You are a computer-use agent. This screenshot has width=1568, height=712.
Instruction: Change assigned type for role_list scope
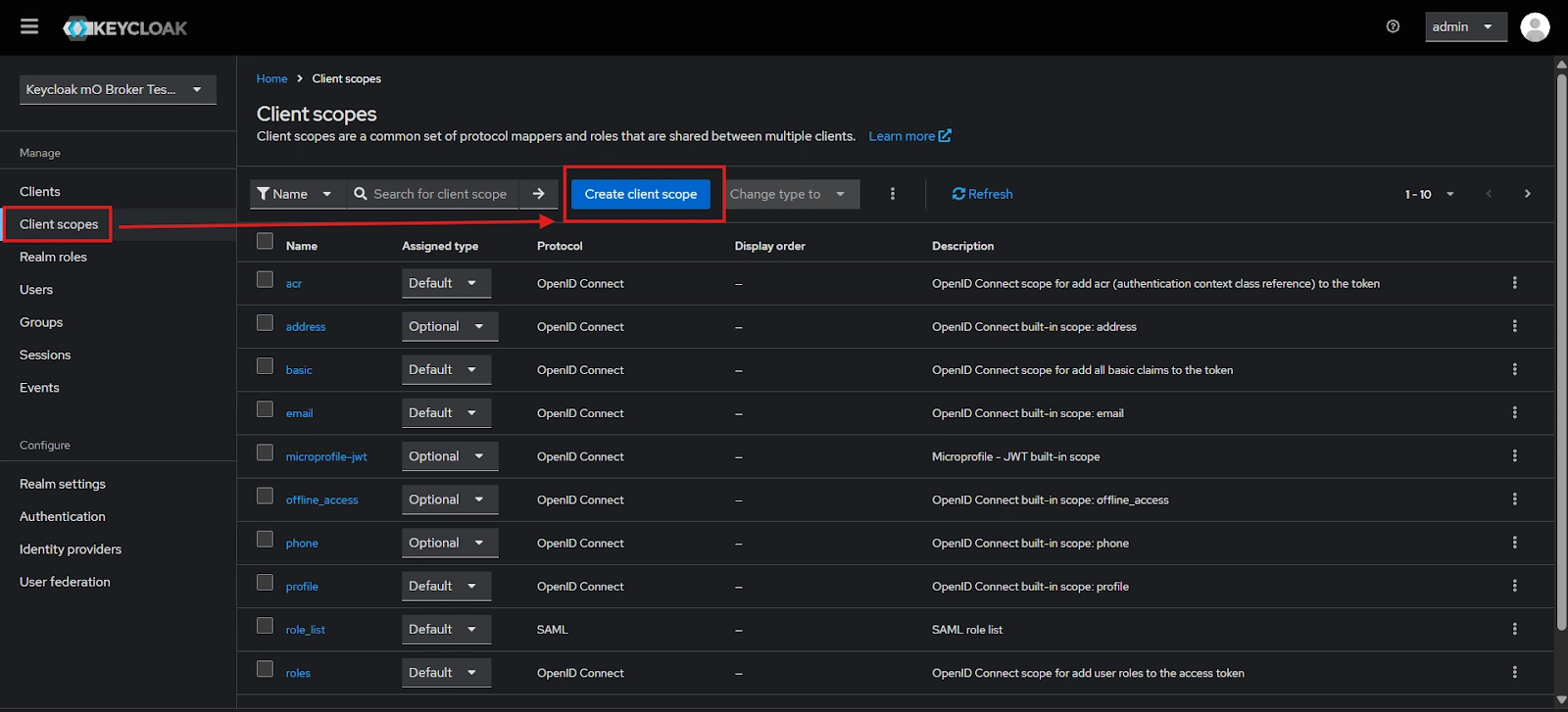coord(446,629)
